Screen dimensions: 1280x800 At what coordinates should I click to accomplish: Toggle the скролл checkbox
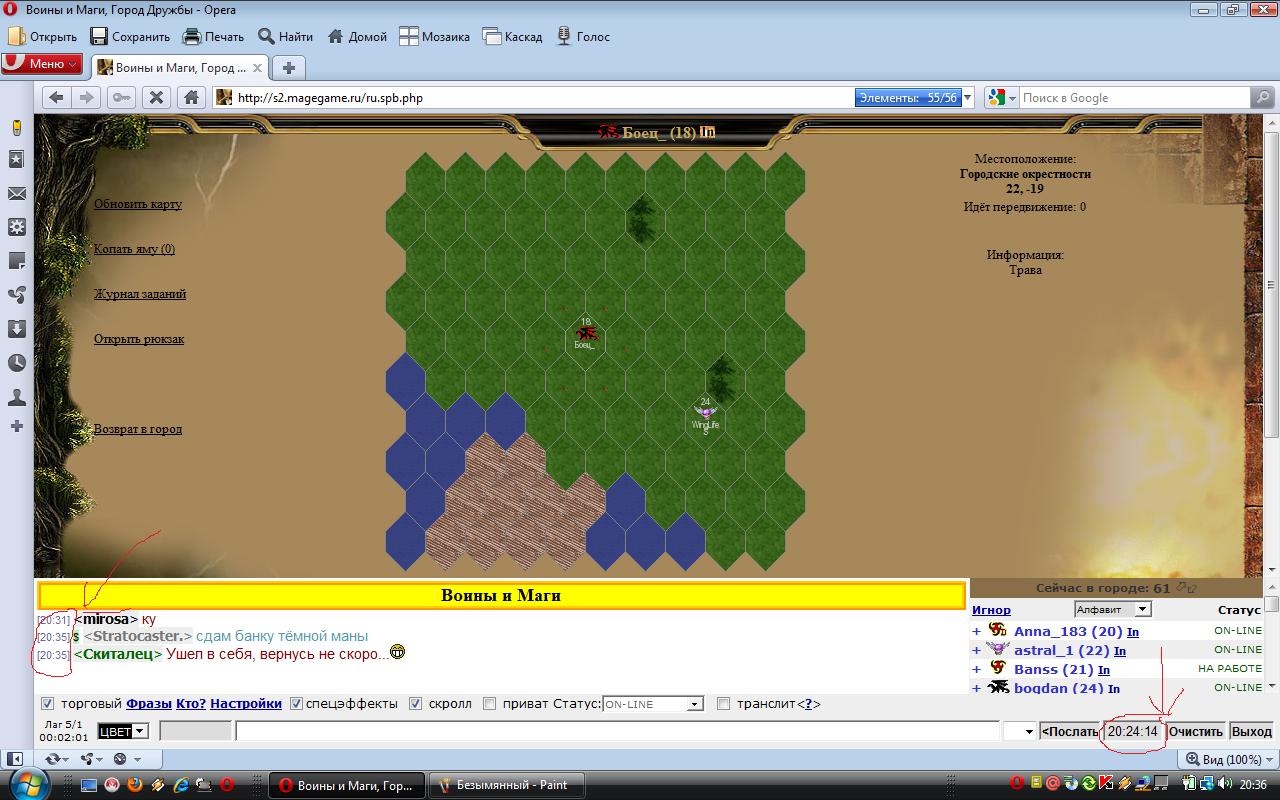click(416, 703)
